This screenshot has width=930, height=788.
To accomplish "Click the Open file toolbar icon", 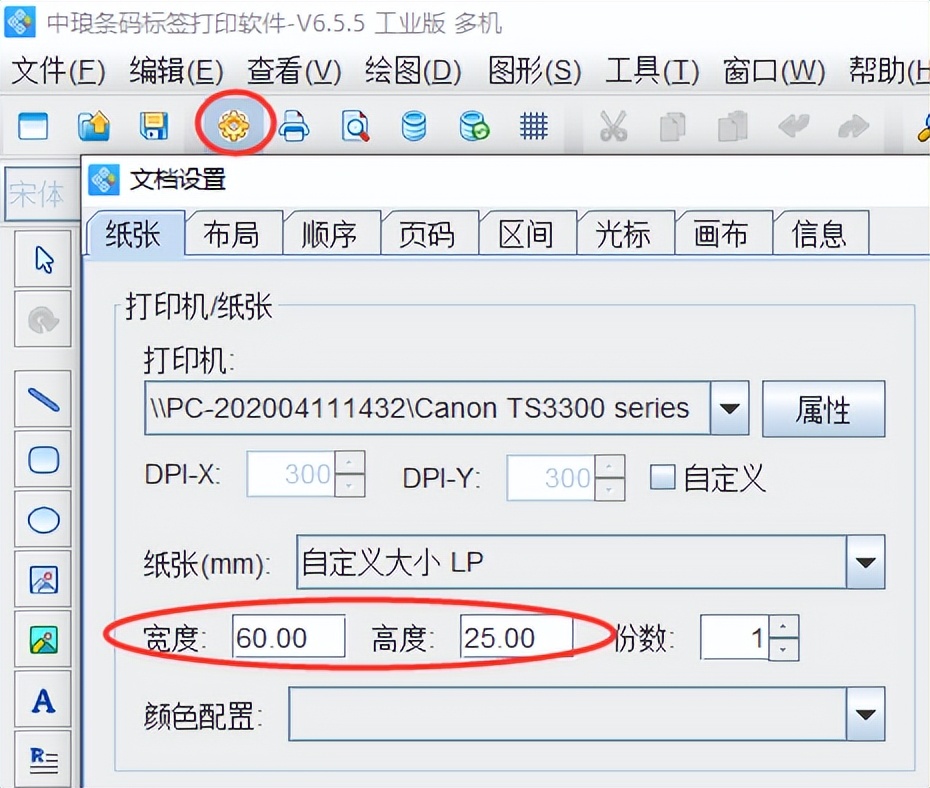I will point(93,126).
